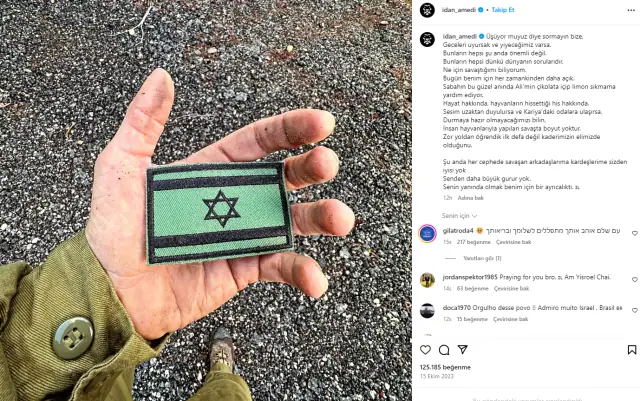
Task: Open the flag patch photo
Action: pos(206,200)
